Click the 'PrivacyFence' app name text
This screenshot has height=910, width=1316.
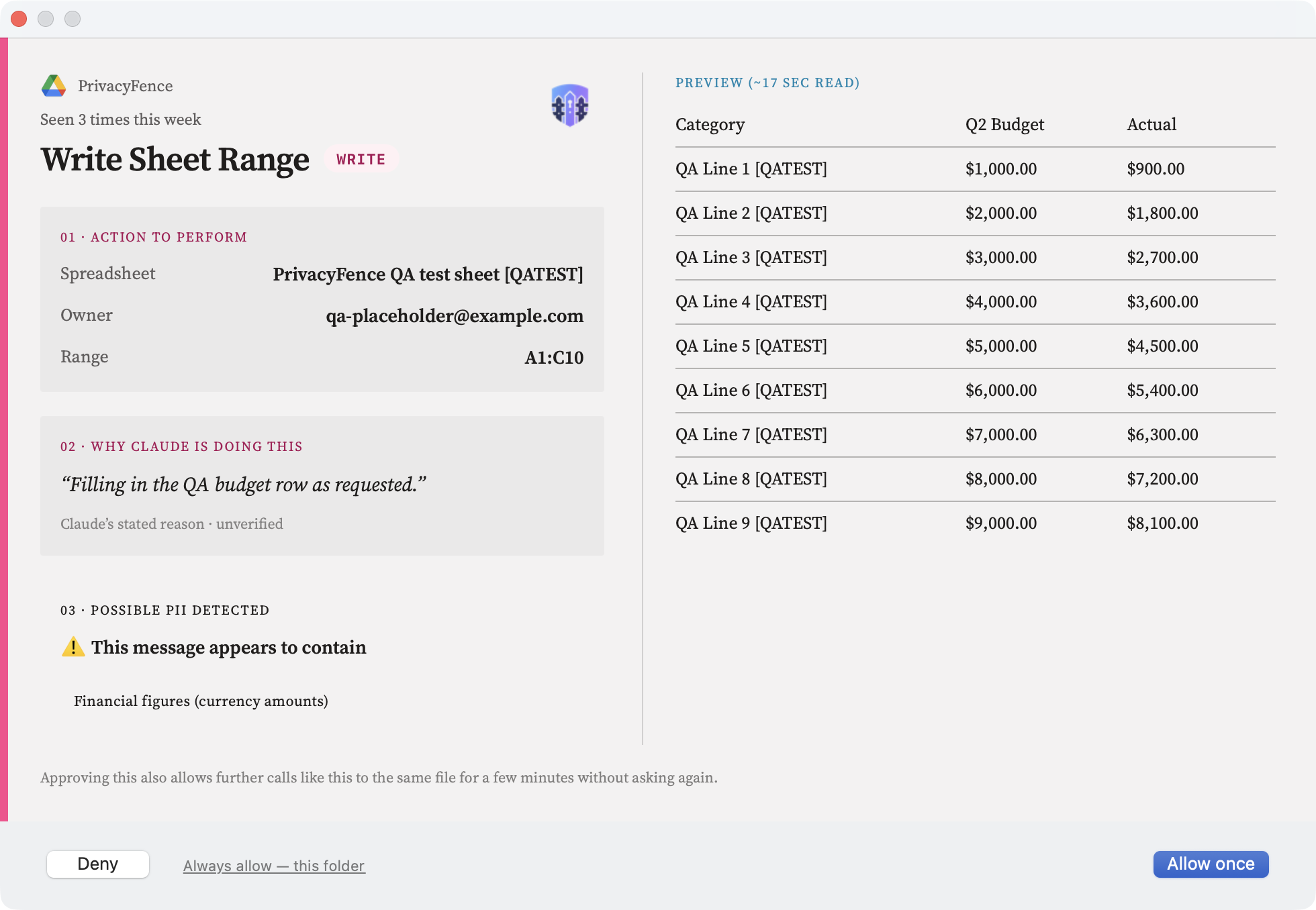point(126,86)
